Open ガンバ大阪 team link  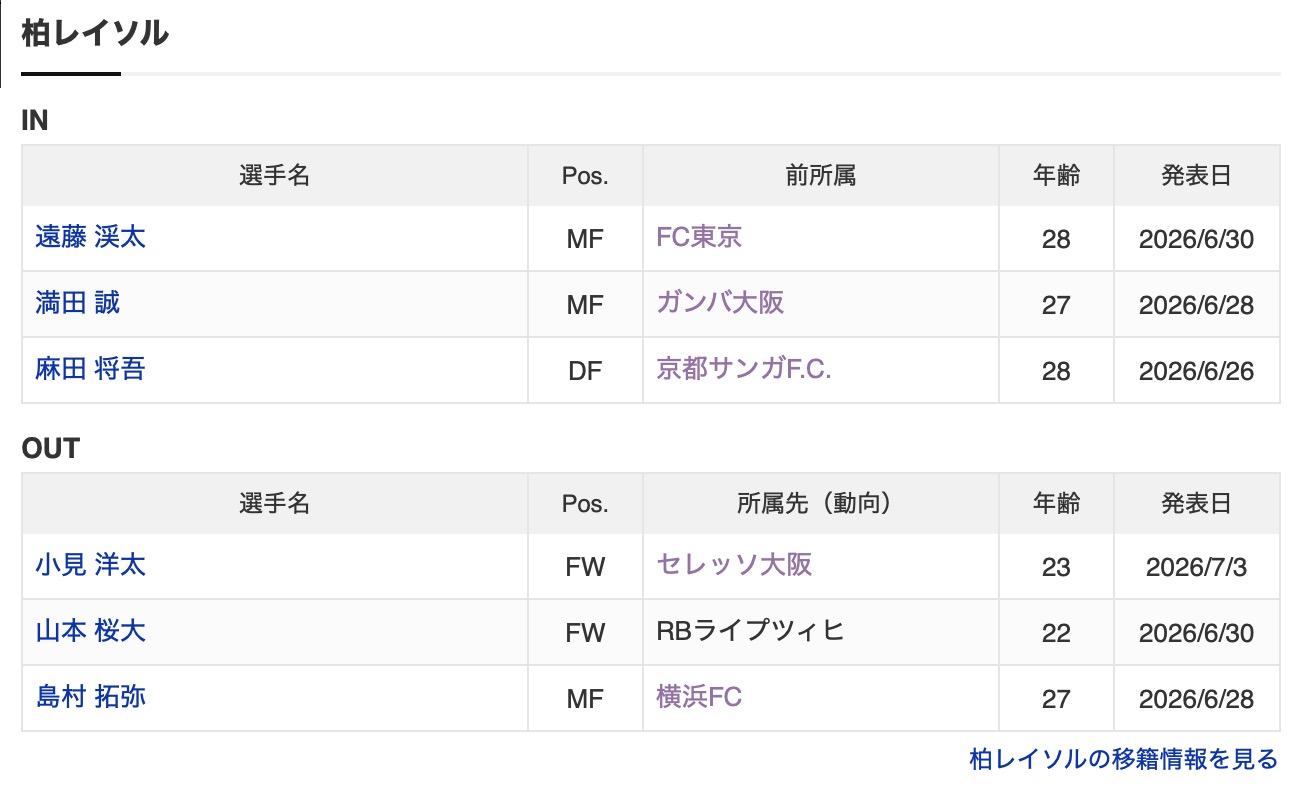point(720,303)
